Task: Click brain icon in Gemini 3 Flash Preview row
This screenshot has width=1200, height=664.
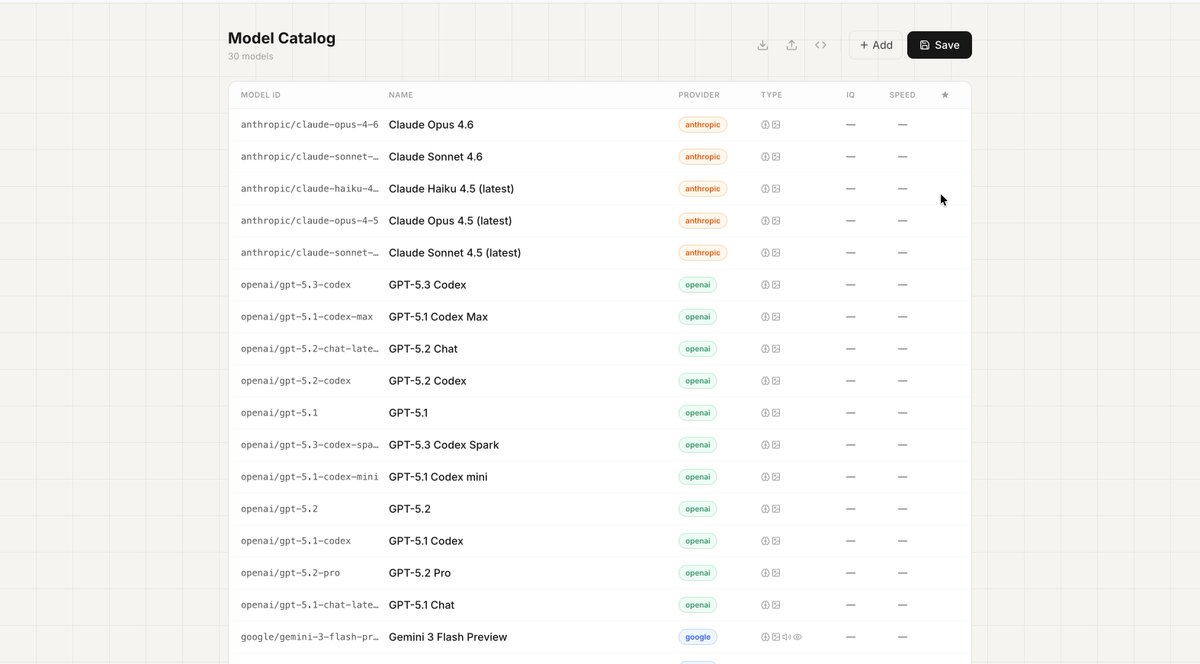Action: click(766, 637)
